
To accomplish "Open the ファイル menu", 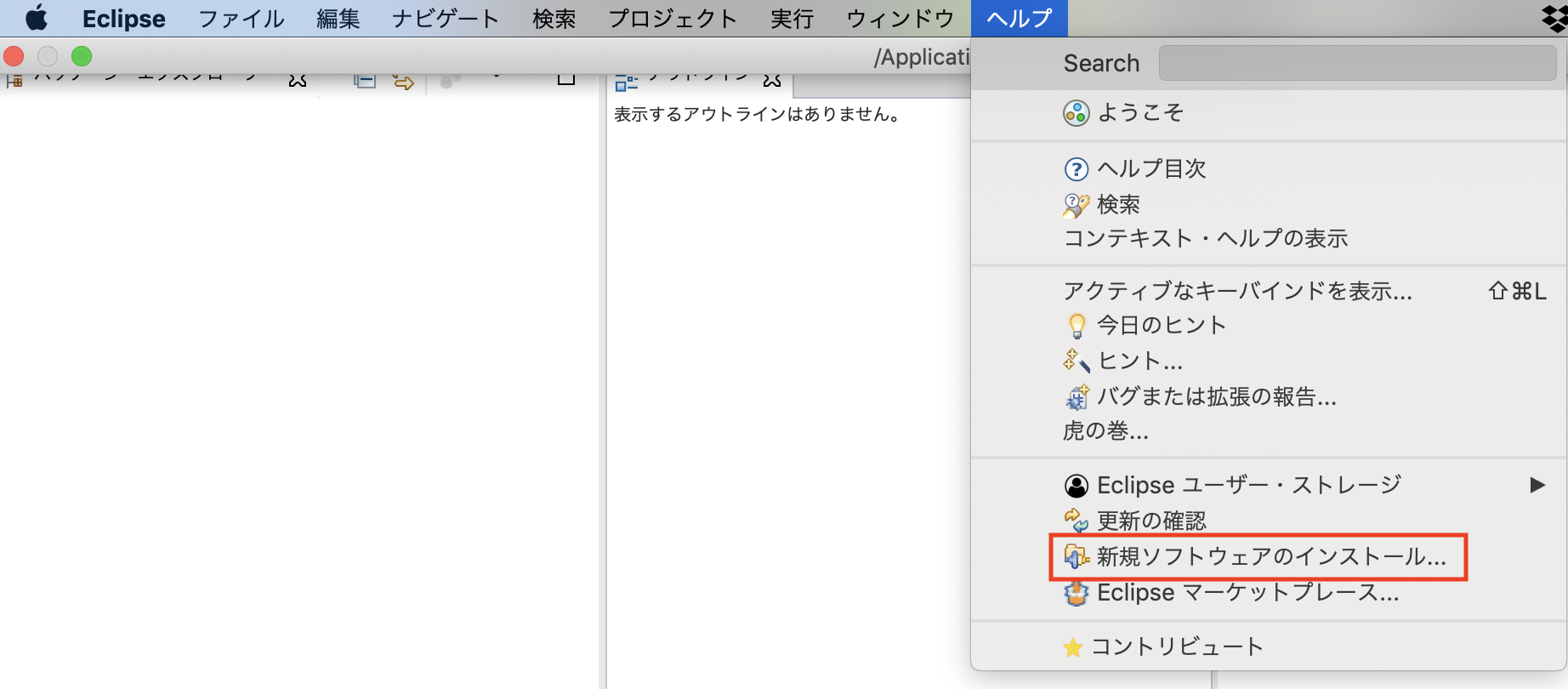I will point(241,18).
